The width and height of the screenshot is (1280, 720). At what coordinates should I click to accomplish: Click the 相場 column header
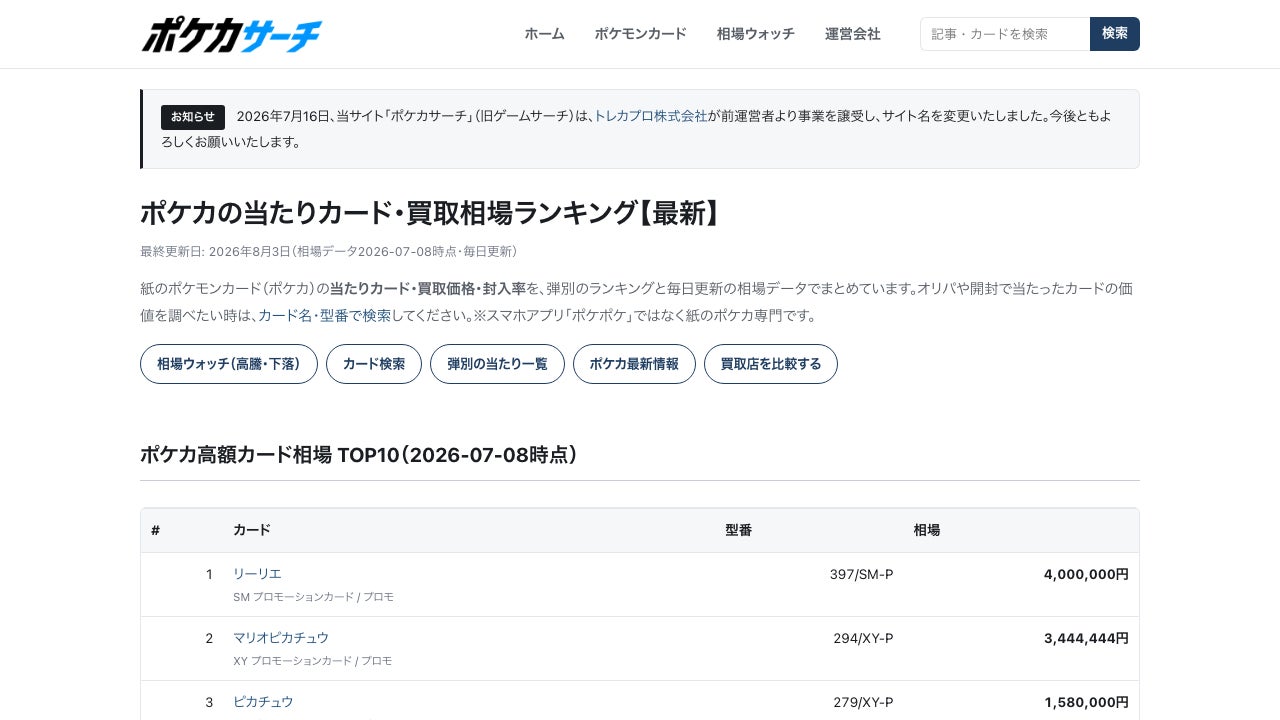[927, 530]
